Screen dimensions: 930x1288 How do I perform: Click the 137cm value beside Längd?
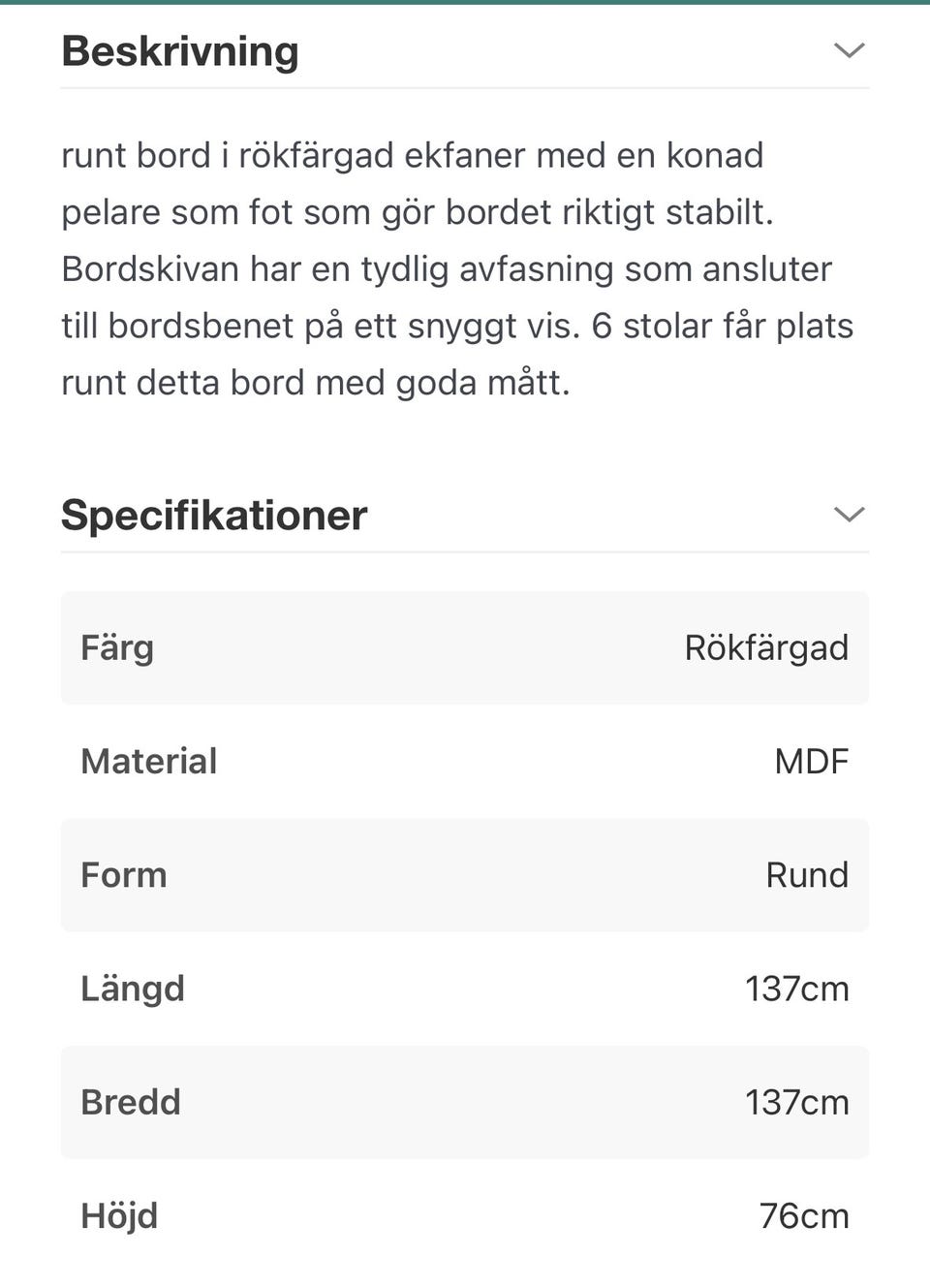pos(796,989)
